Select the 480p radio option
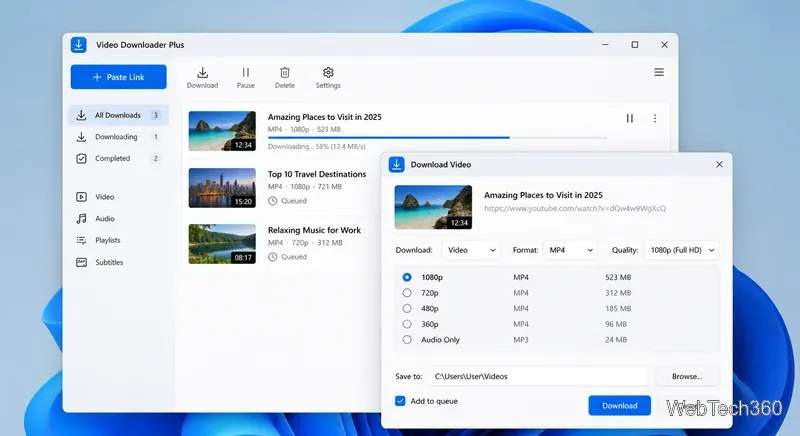 (x=407, y=309)
